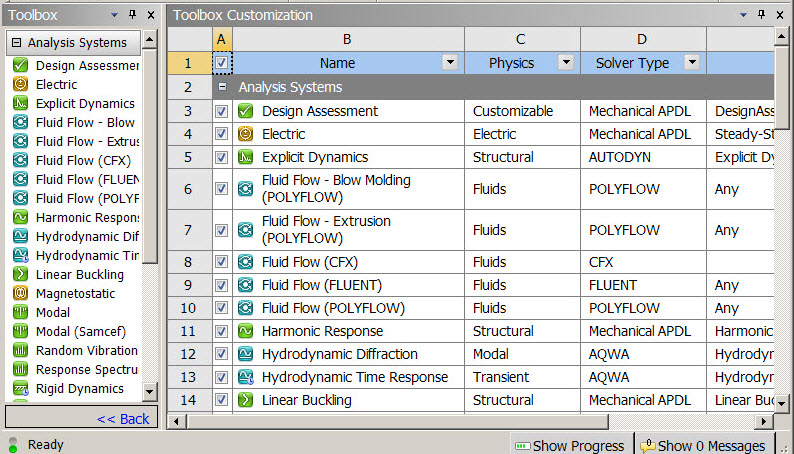Click the << Back link
The image size is (794, 454).
122,418
